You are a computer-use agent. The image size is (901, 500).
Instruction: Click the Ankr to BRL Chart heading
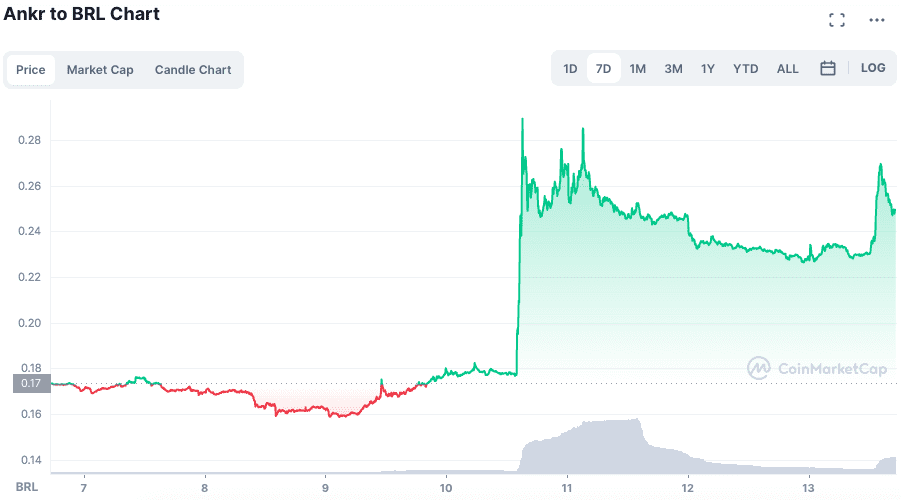(82, 14)
